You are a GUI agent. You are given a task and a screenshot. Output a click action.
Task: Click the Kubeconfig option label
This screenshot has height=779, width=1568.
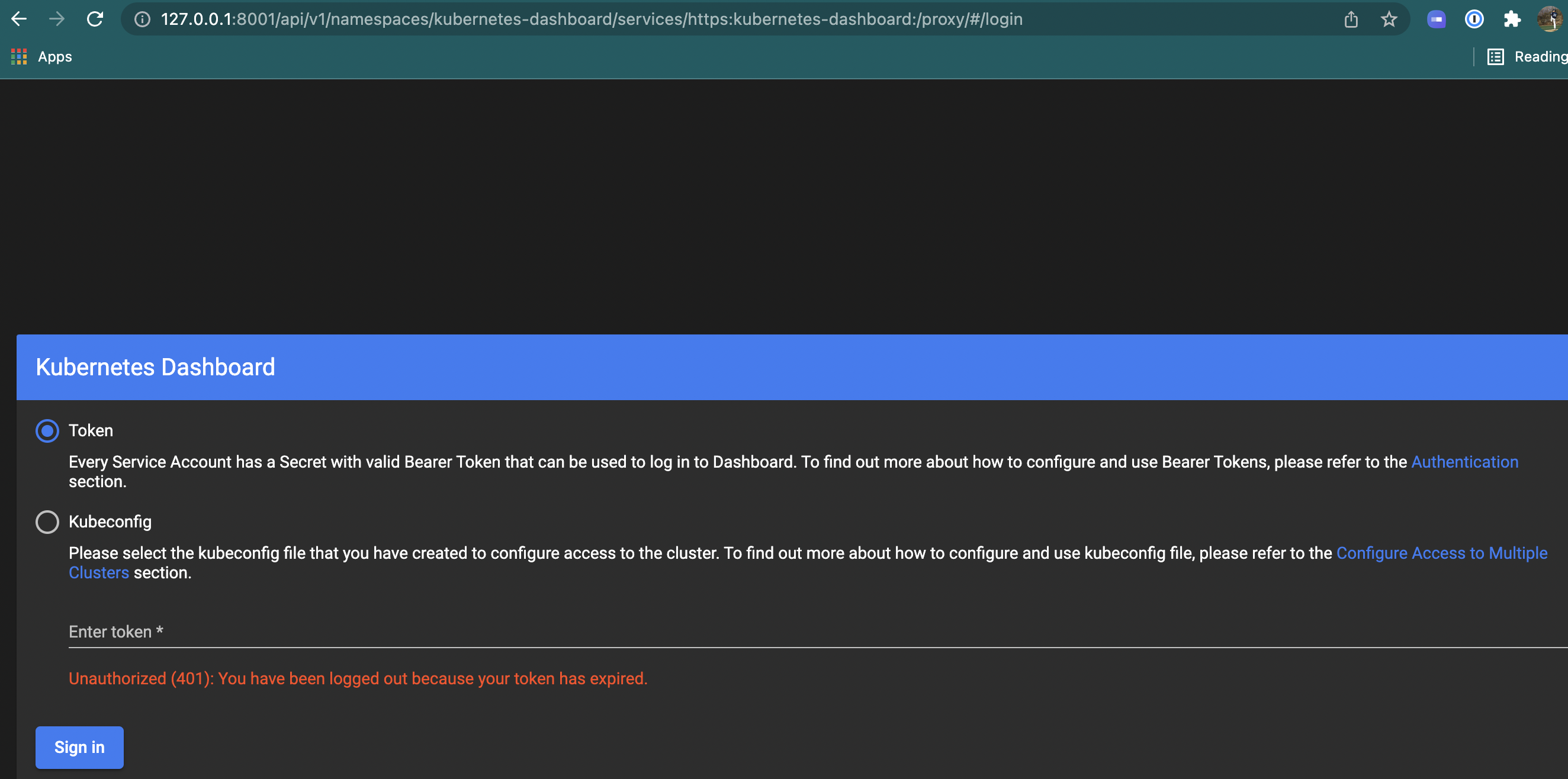110,522
